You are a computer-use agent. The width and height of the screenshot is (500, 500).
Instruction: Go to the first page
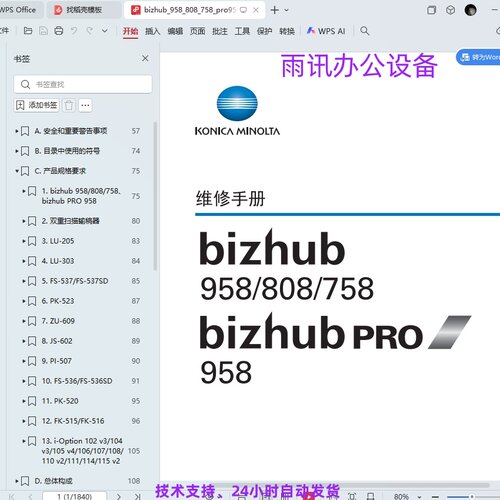[12, 496]
